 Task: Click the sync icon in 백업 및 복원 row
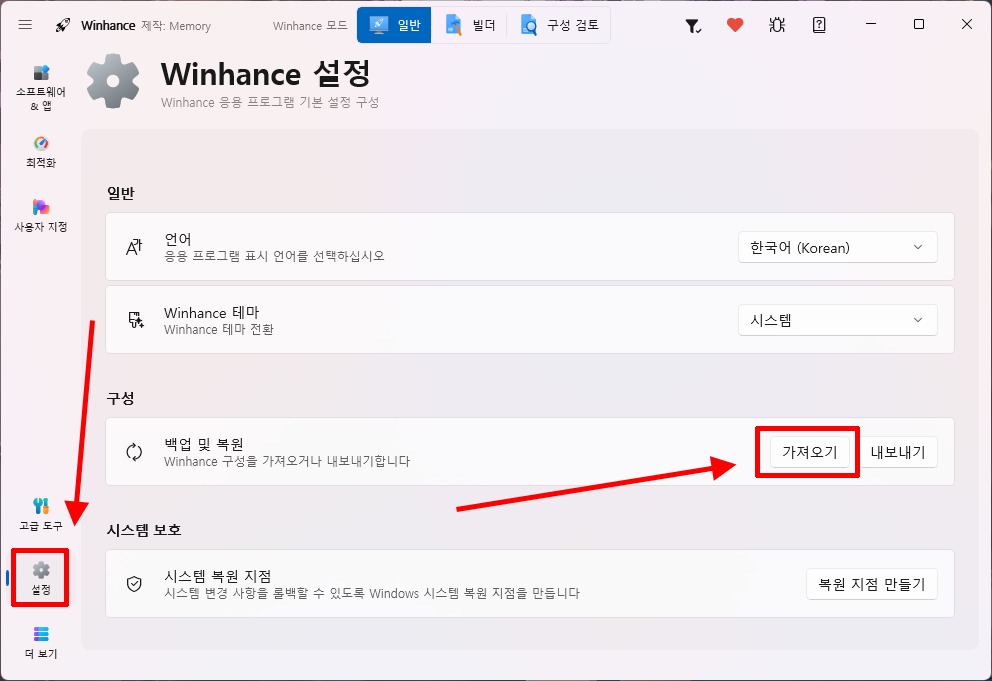click(x=134, y=452)
